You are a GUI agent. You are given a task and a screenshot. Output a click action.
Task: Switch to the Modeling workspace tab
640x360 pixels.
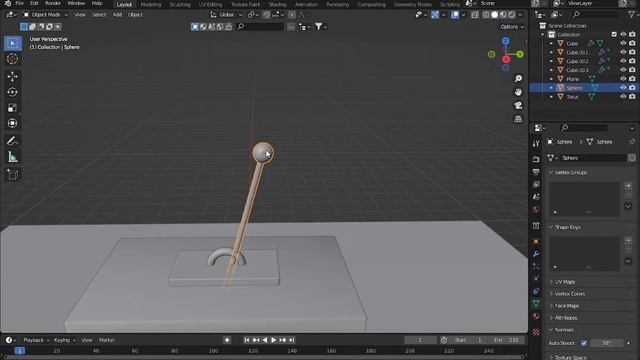point(151,4)
